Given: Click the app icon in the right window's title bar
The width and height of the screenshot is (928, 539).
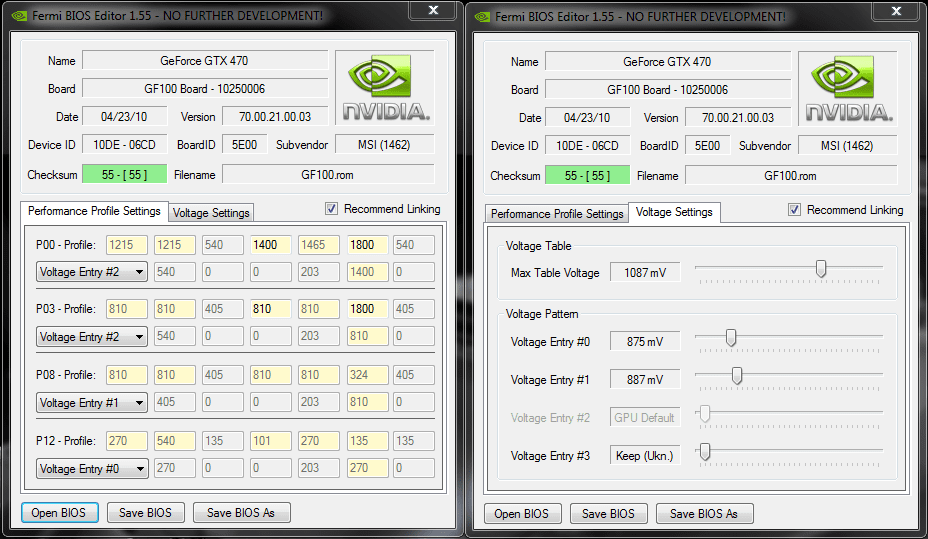Looking at the screenshot, I should coord(482,17).
